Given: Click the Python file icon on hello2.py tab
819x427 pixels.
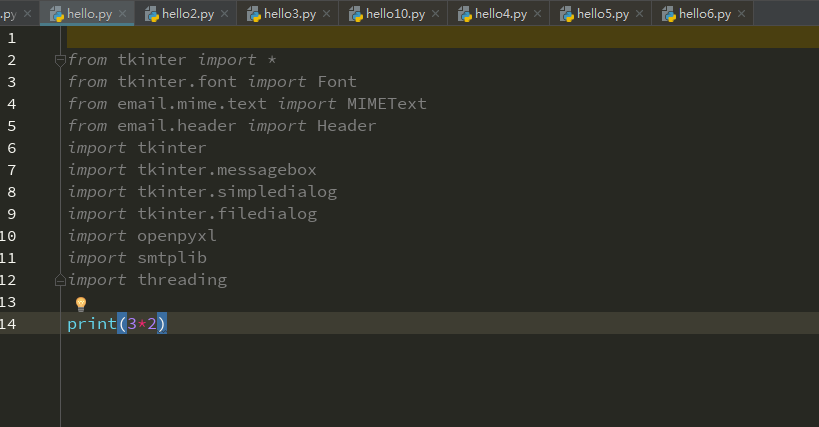Looking at the screenshot, I should pos(151,14).
